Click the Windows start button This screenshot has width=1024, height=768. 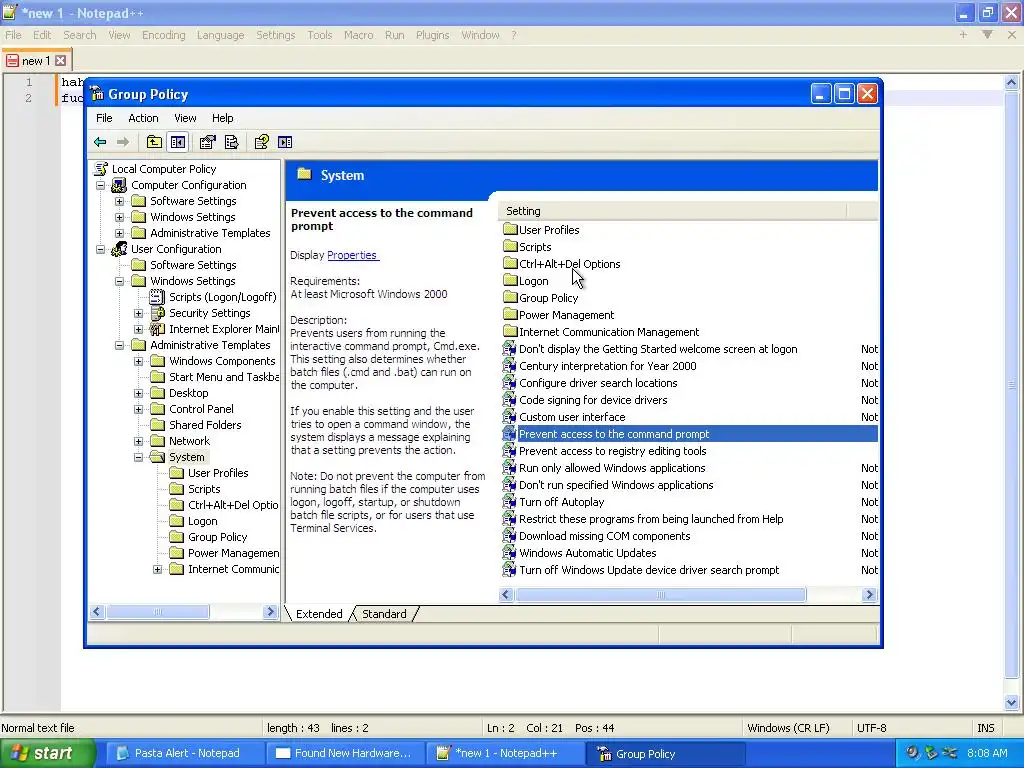click(46, 753)
